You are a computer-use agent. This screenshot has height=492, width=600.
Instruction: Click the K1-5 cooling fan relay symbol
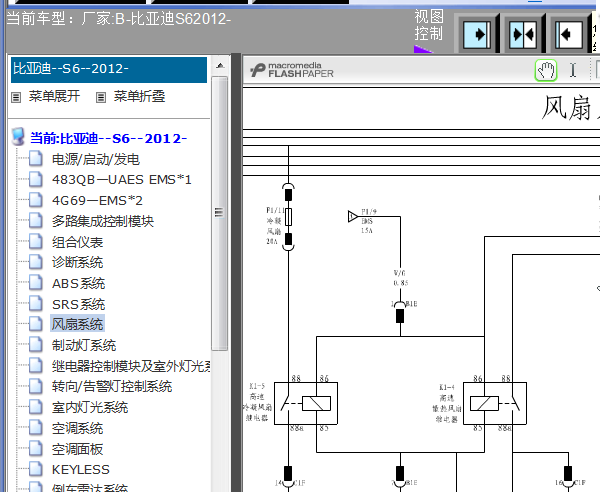point(306,403)
